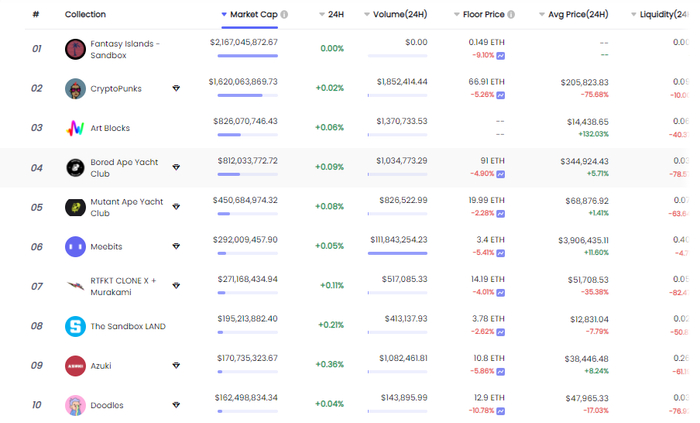
Task: Open the CryptoPunks collection name link
Action: click(116, 89)
